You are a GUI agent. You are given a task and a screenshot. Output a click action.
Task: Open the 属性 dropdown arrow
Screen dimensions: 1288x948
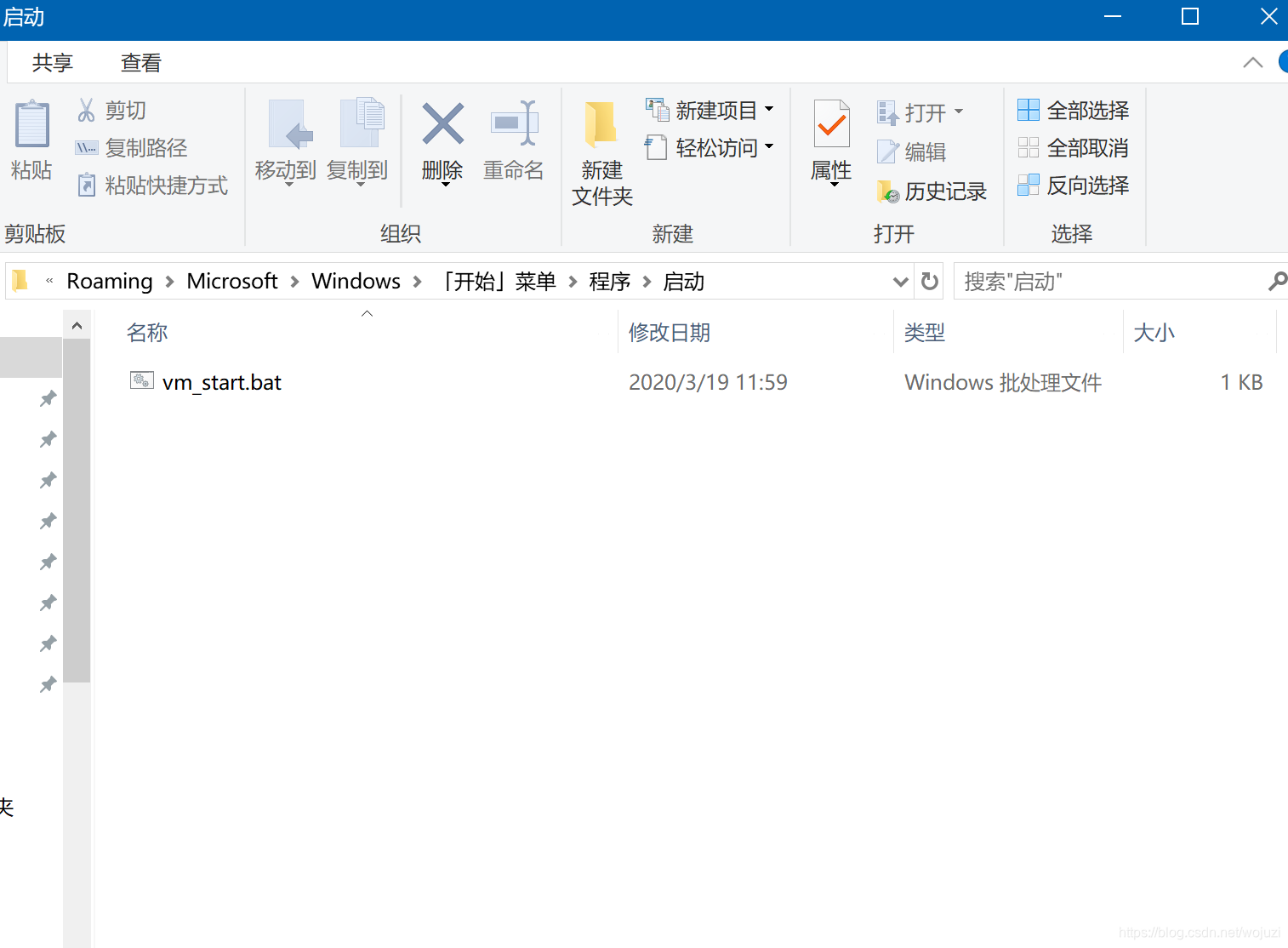pos(835,185)
